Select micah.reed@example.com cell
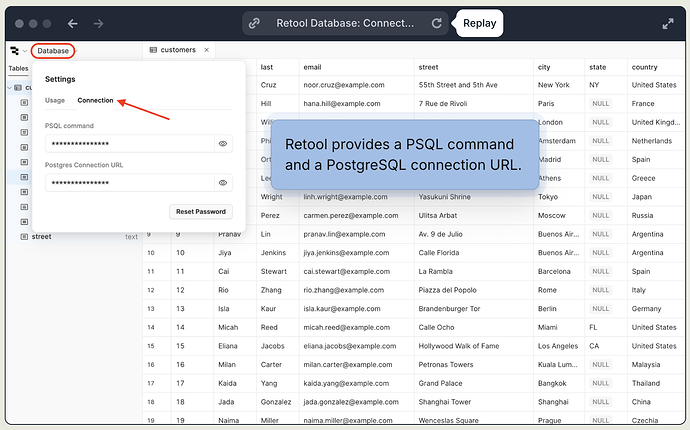690x430 pixels. pyautogui.click(x=356, y=327)
